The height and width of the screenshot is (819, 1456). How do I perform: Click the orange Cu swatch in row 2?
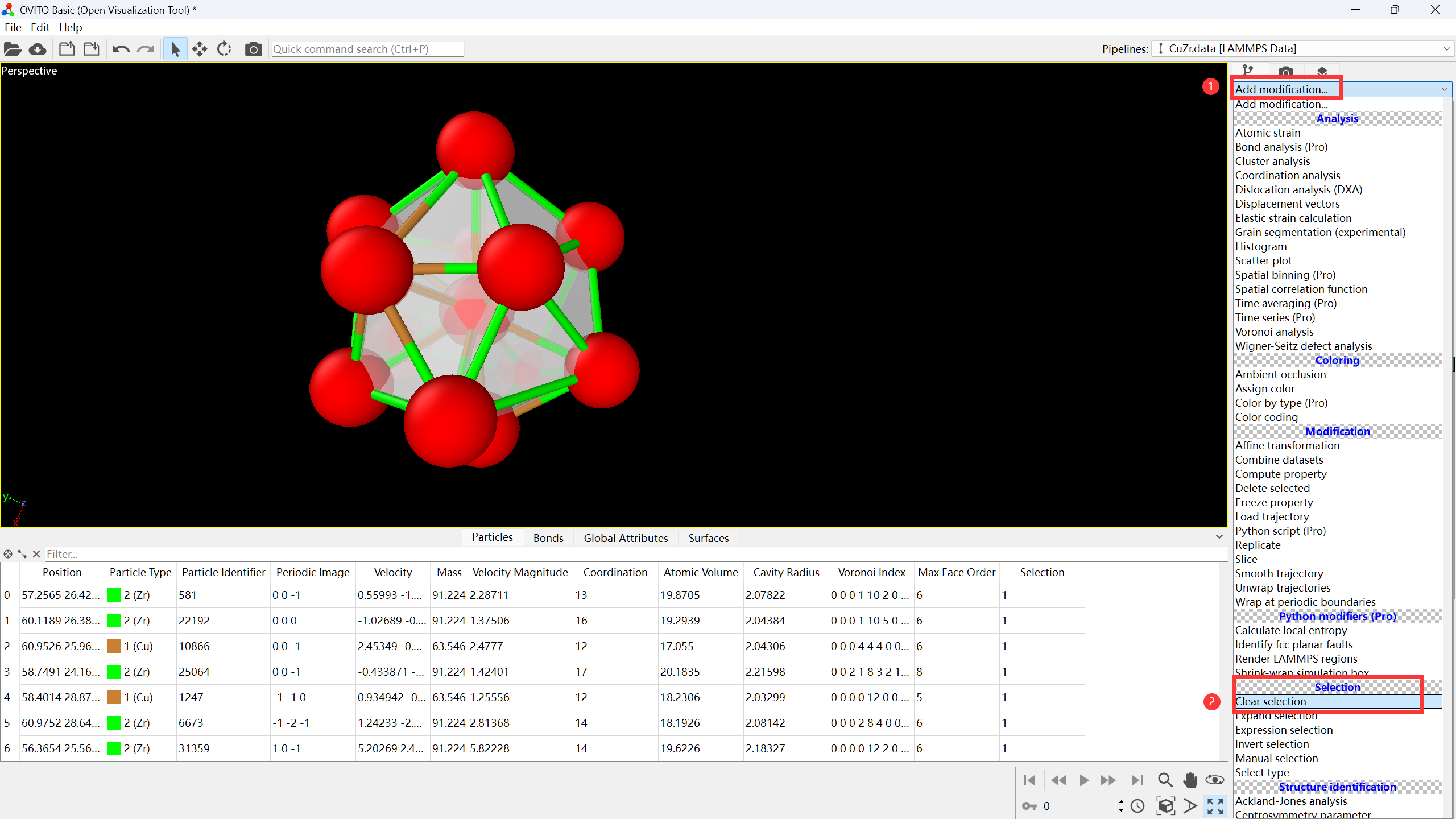(x=114, y=646)
